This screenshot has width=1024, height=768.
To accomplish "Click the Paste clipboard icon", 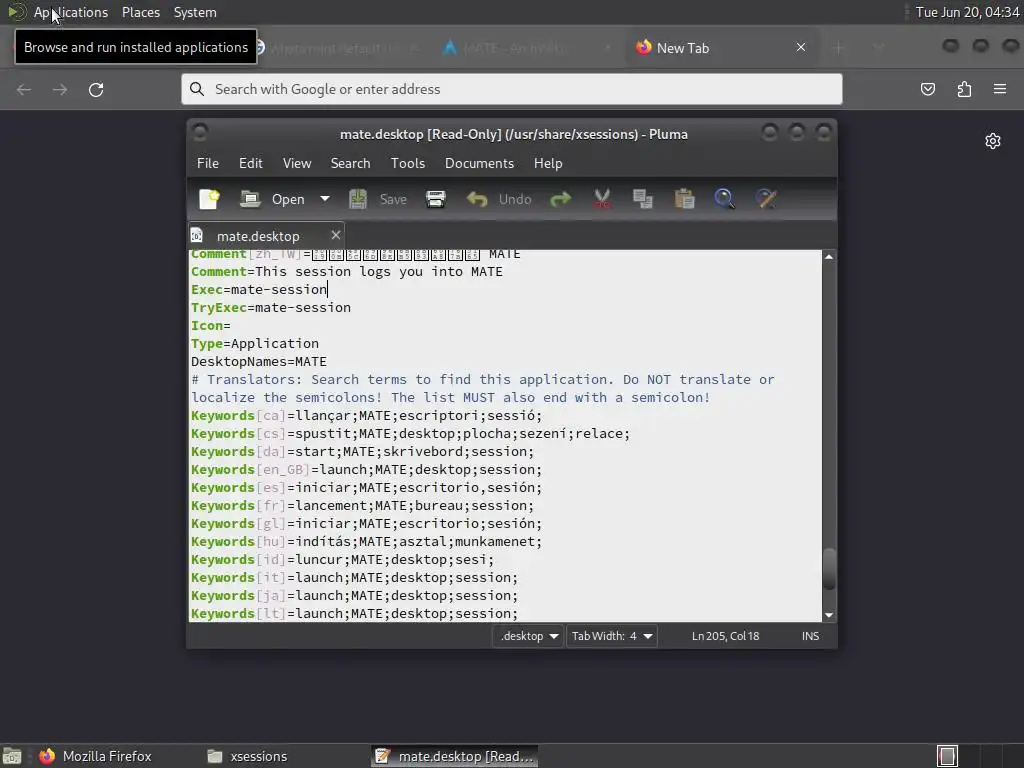I will (684, 199).
